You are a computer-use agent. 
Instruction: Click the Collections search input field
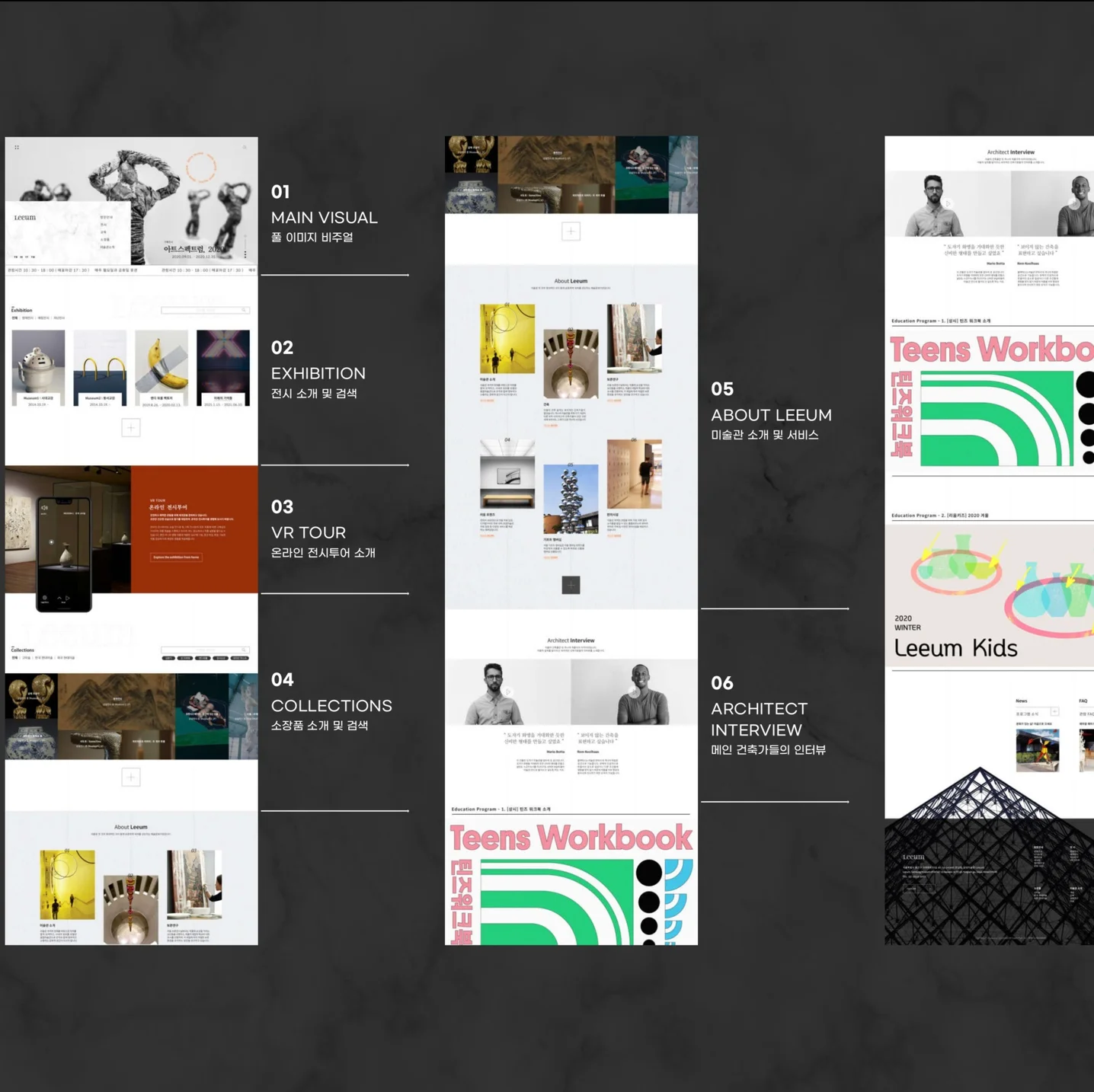pos(205,650)
